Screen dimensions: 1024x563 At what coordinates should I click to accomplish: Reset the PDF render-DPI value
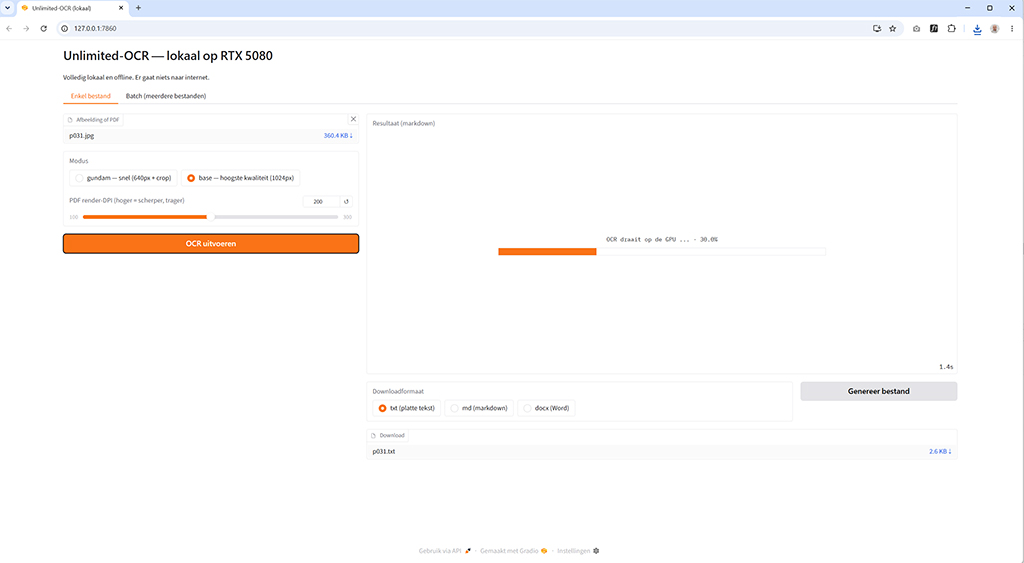tap(346, 201)
